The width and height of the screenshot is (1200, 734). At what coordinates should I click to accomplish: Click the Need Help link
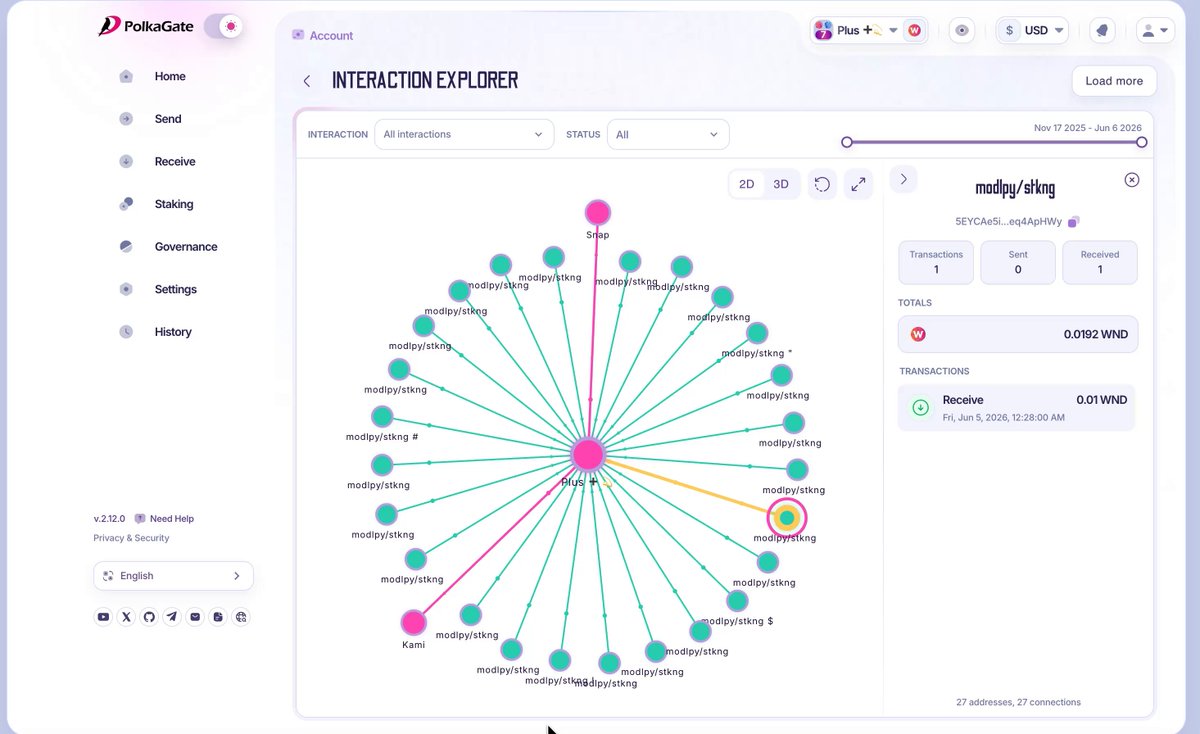164,519
